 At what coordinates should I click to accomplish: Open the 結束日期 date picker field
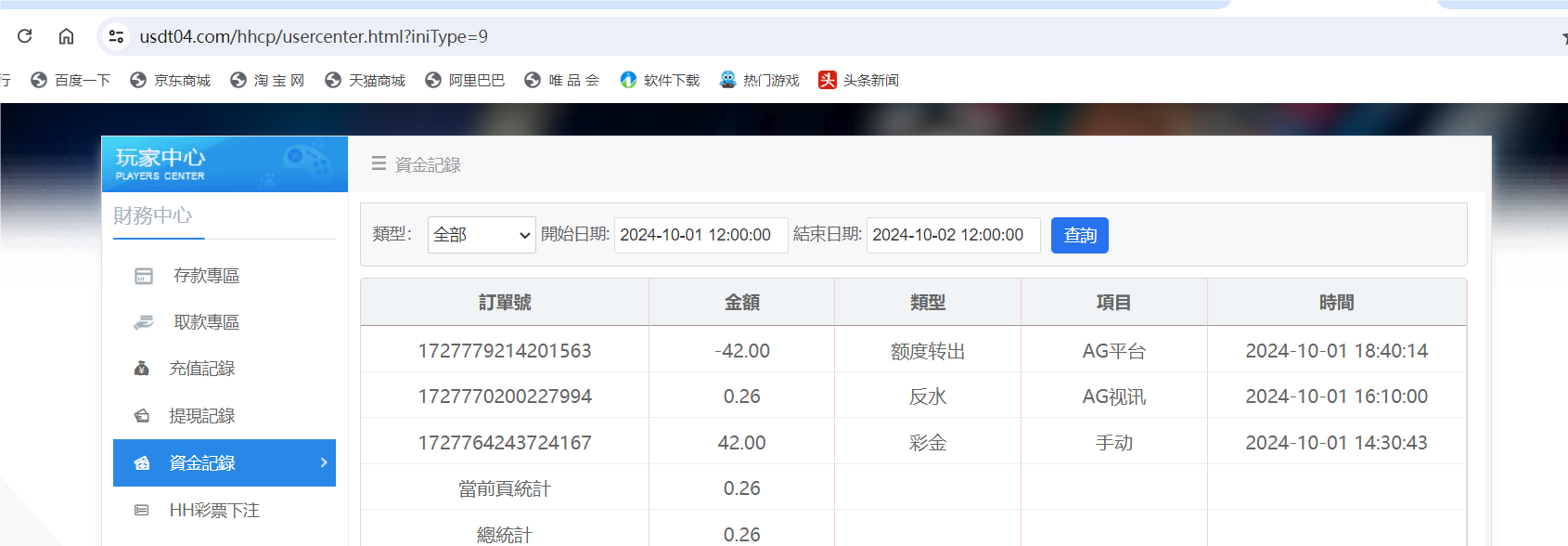953,235
